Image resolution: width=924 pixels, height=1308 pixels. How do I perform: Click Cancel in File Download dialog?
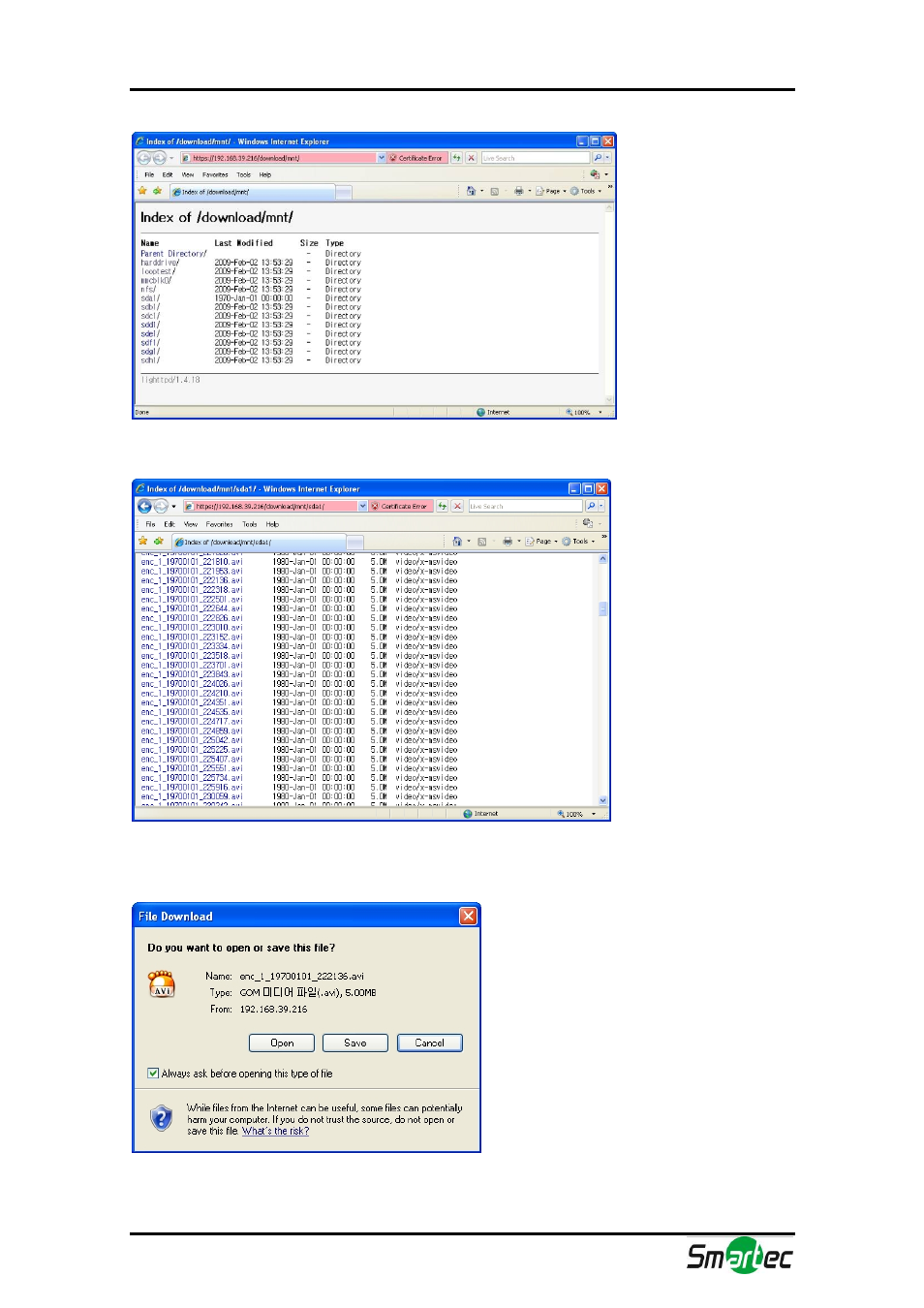point(430,1043)
